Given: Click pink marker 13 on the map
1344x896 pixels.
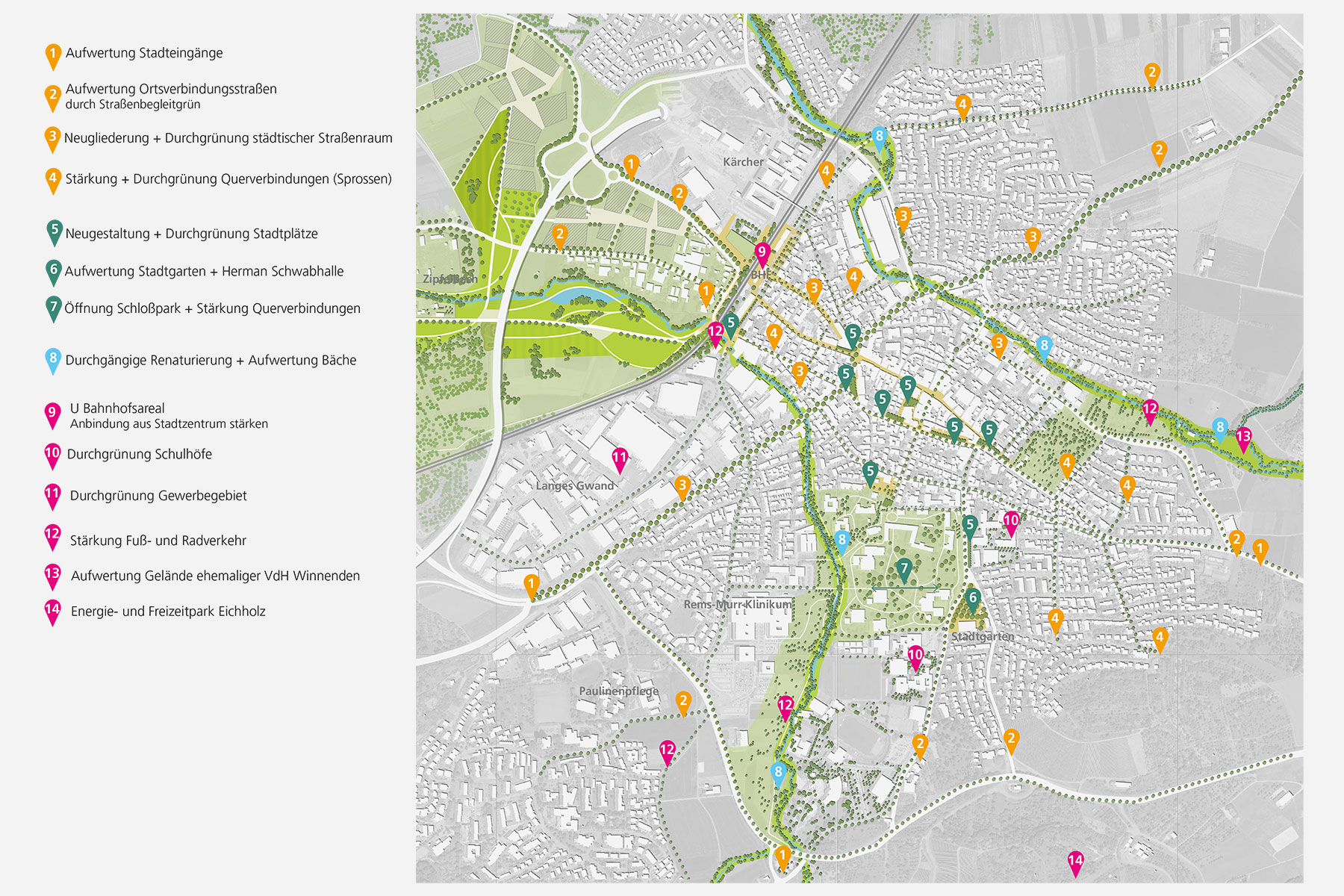Looking at the screenshot, I should click(x=1243, y=438).
